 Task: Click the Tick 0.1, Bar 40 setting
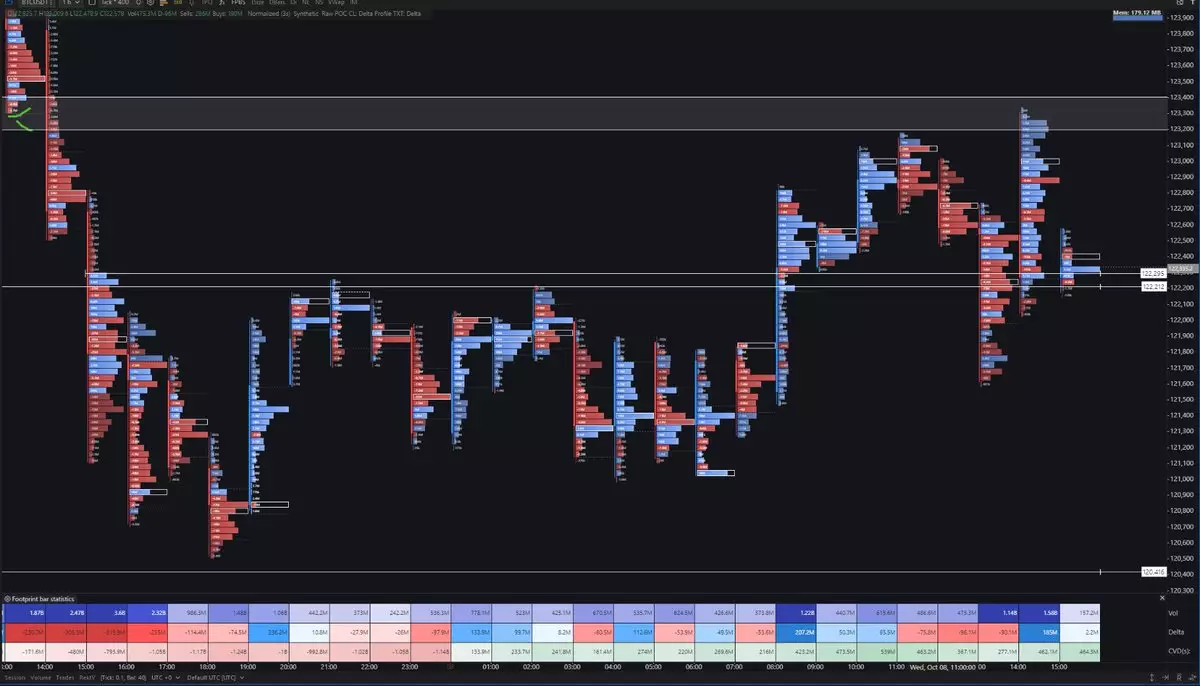(x=122, y=678)
